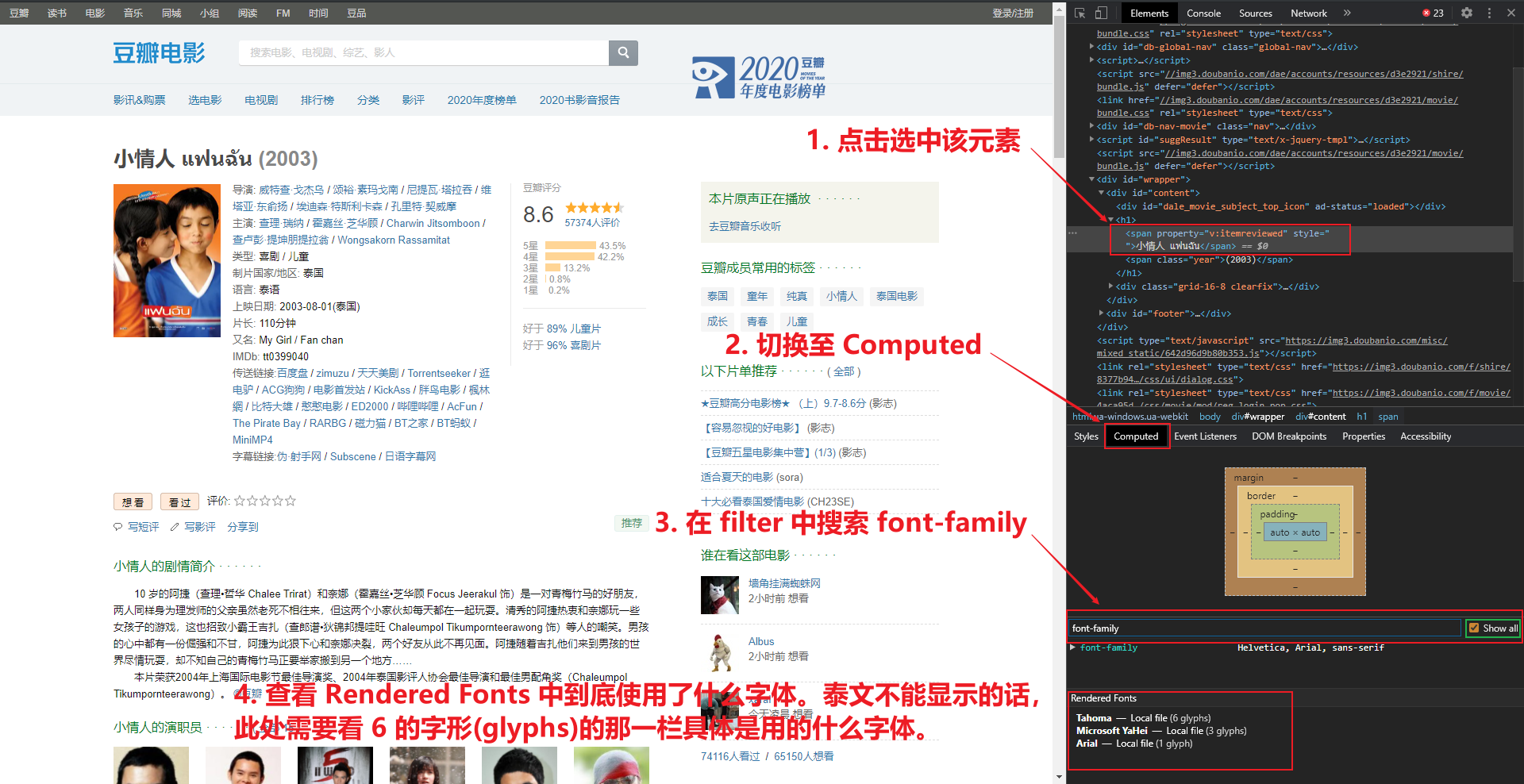This screenshot has width=1524, height=784.
Task: Open the 影讯&购票 nav link
Action: (139, 100)
